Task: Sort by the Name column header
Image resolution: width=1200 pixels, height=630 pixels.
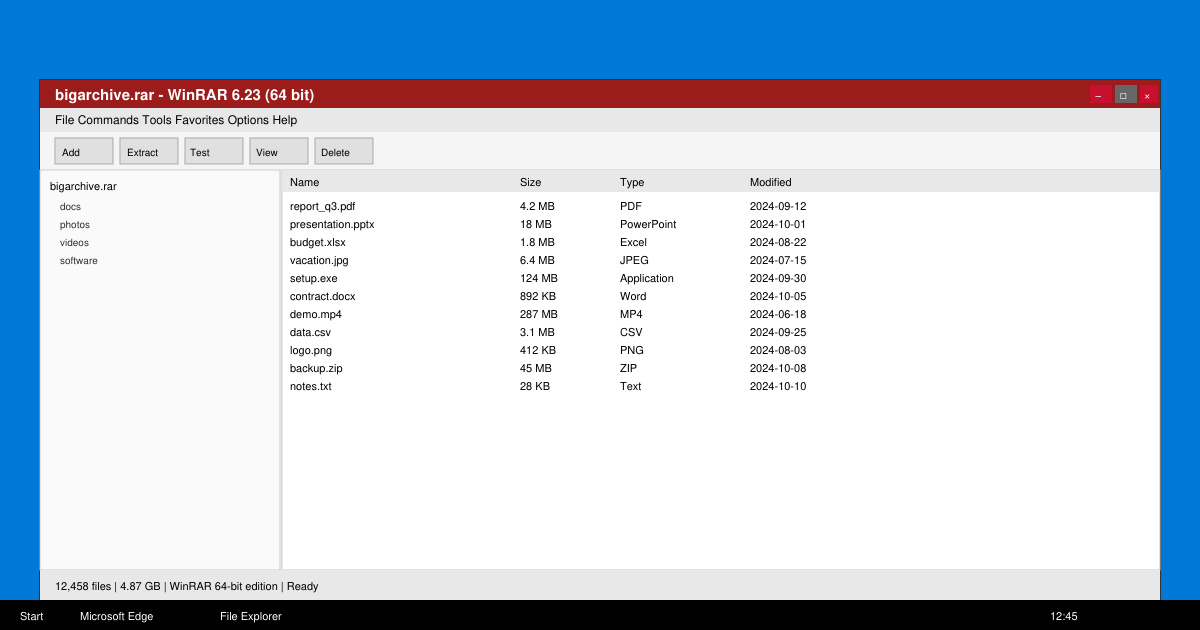Action: point(305,182)
